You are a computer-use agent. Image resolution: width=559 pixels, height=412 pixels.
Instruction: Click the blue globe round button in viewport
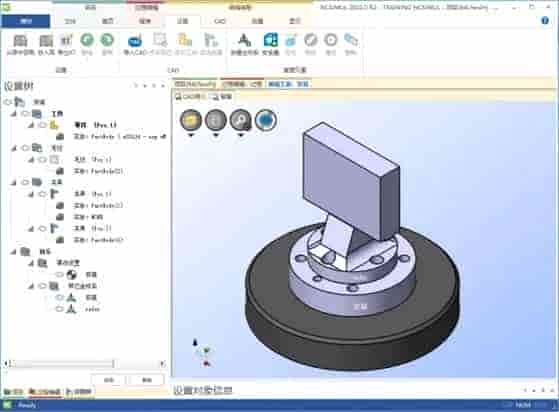pyautogui.click(x=266, y=120)
